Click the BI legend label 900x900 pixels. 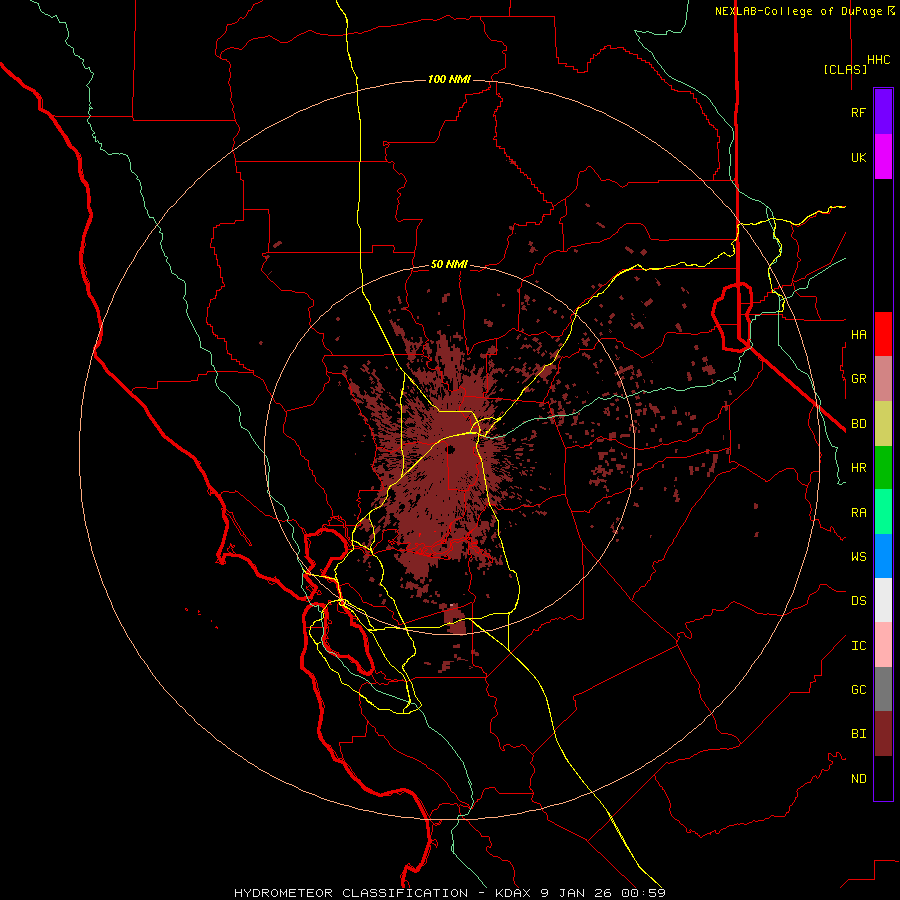pyautogui.click(x=858, y=734)
